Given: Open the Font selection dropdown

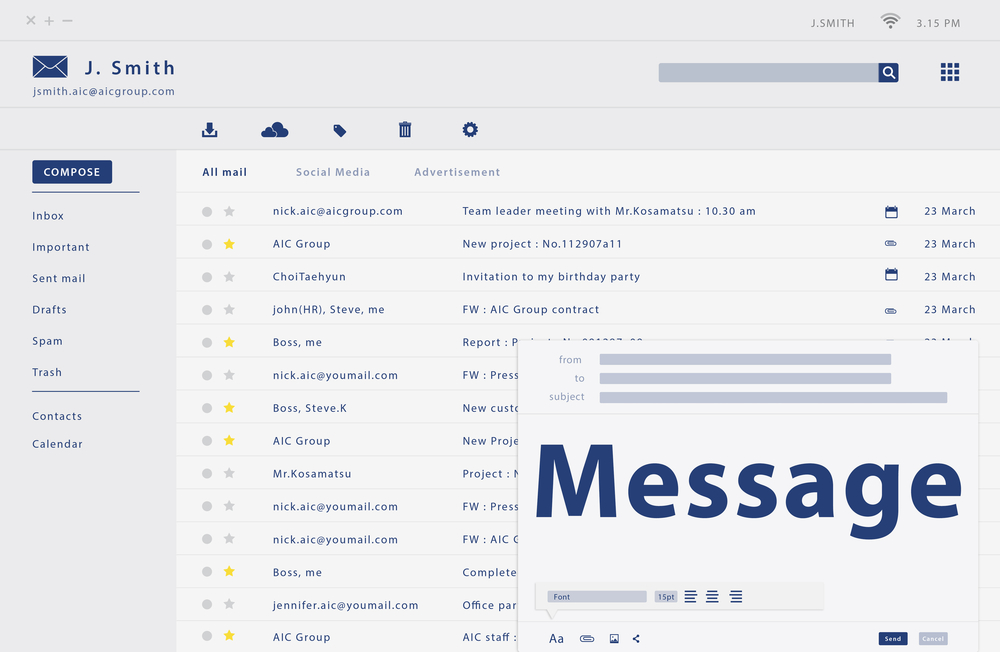Looking at the screenshot, I should pos(597,596).
